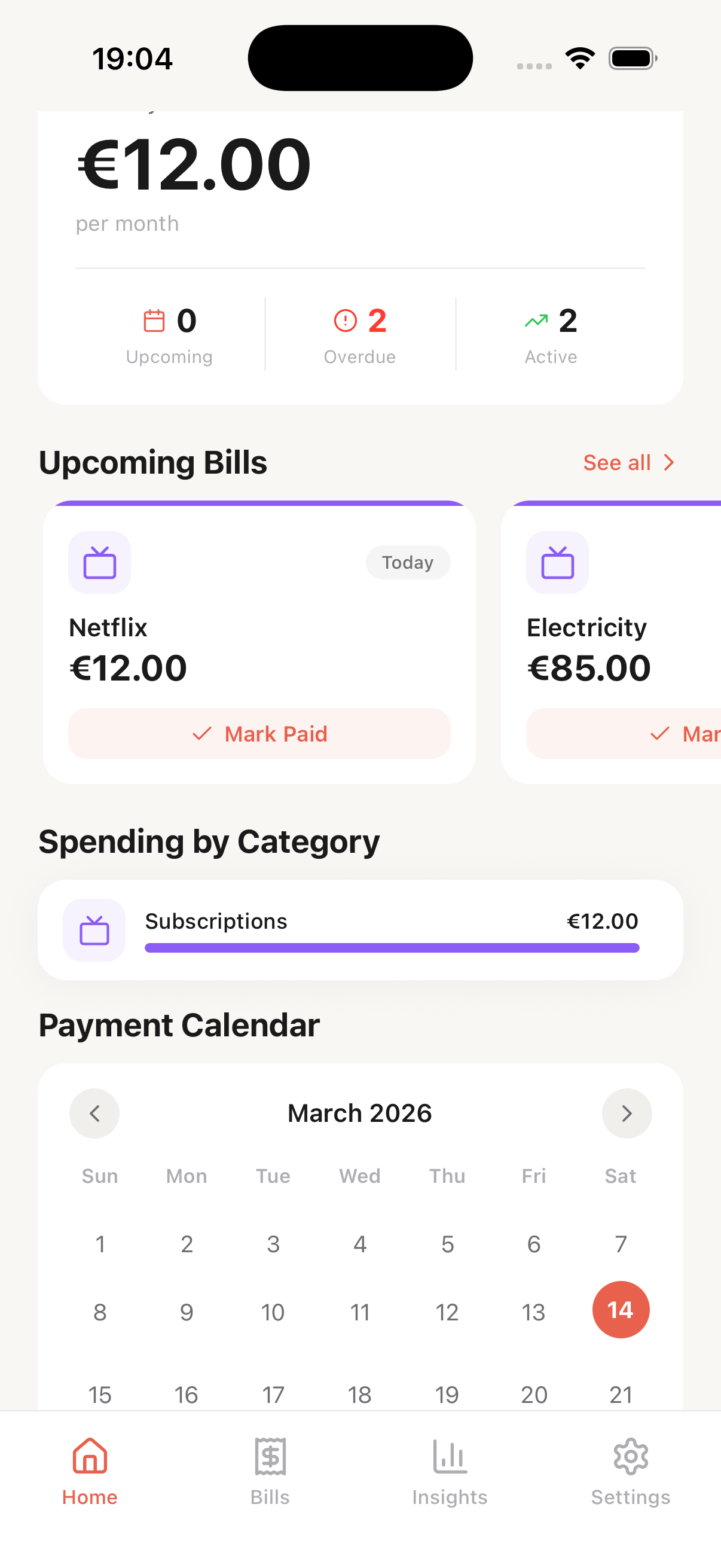Tap the Upcoming calendar icon
The image size is (721, 1568).
154,321
